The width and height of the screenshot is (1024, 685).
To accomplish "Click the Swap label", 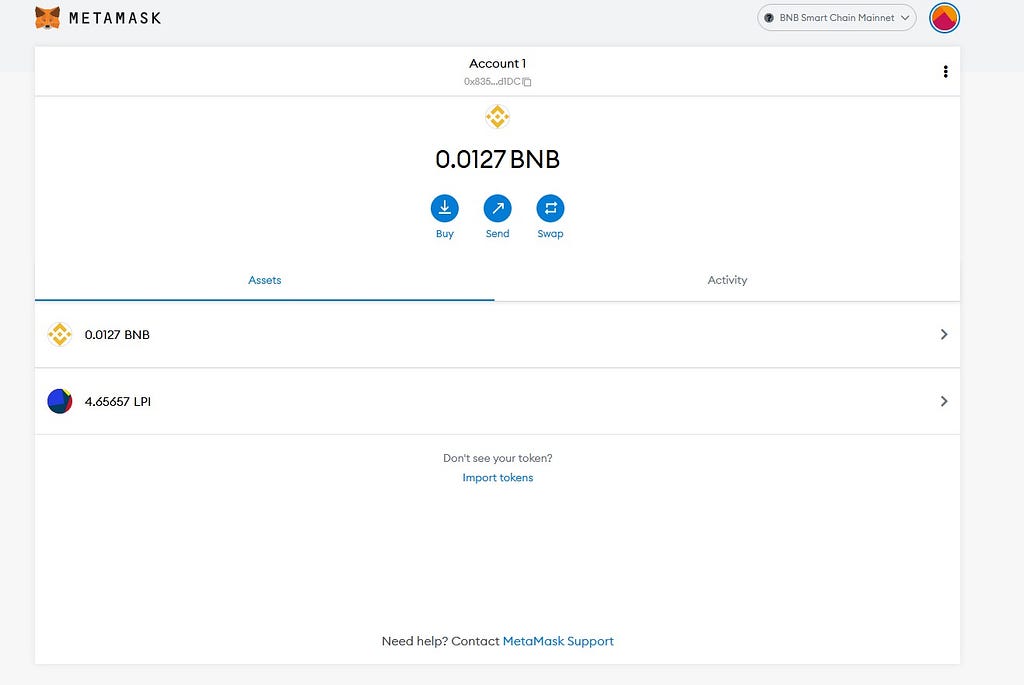I will 551,234.
